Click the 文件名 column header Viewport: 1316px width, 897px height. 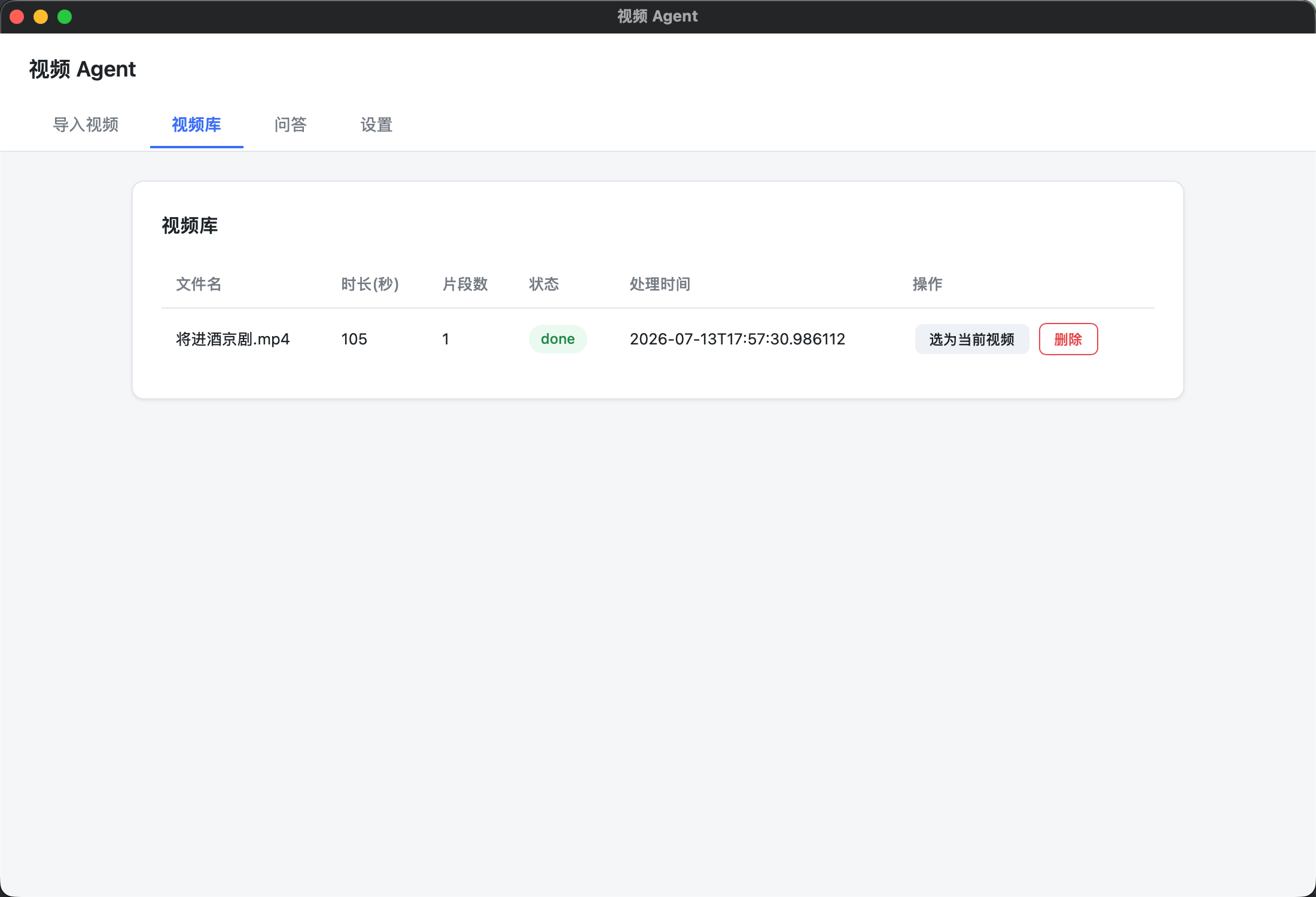(x=199, y=284)
